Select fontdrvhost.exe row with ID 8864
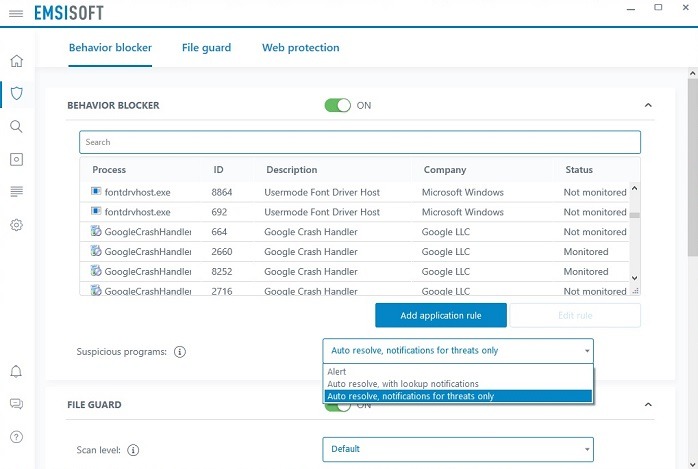 click(x=354, y=192)
